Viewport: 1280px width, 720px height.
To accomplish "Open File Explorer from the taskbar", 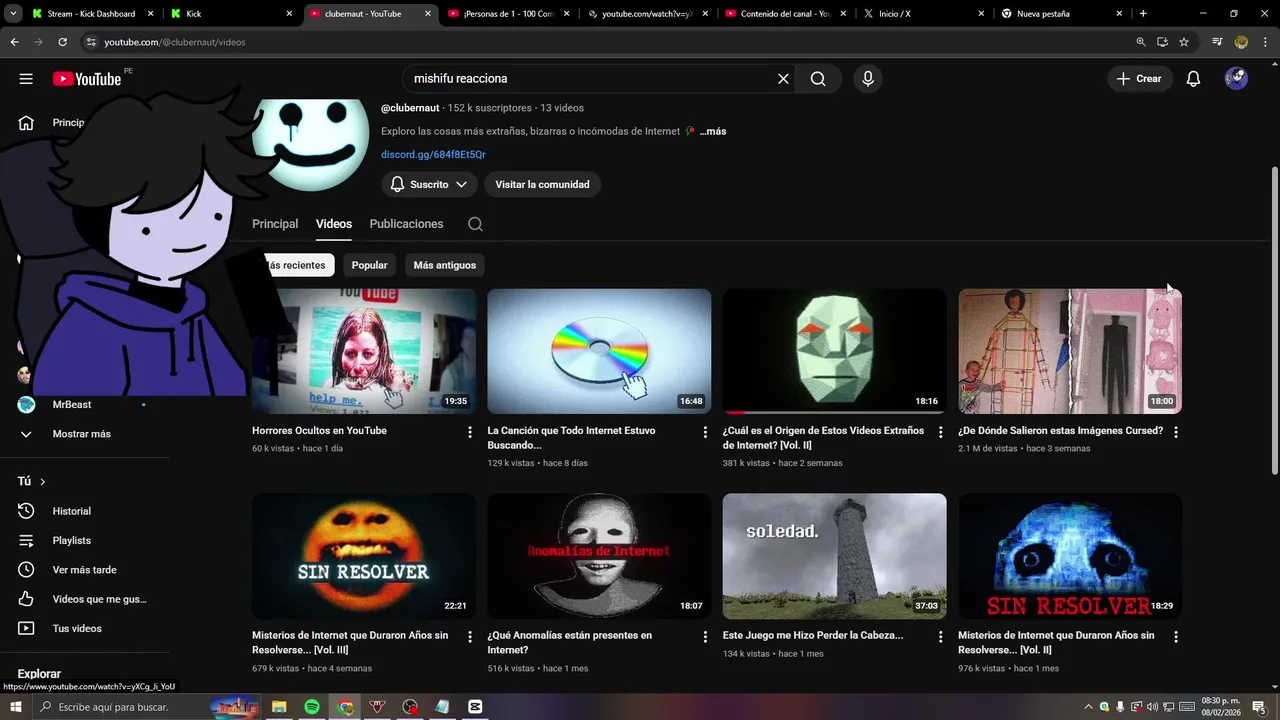I will pos(279,707).
